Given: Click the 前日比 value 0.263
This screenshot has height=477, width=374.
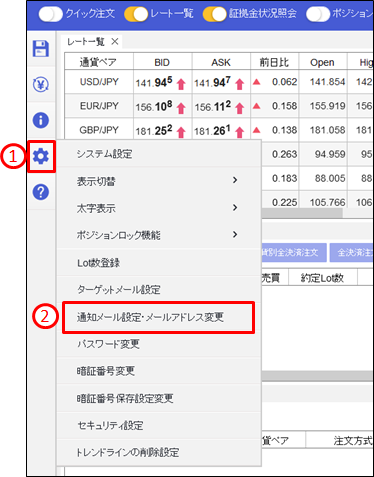Looking at the screenshot, I should click(x=284, y=154).
